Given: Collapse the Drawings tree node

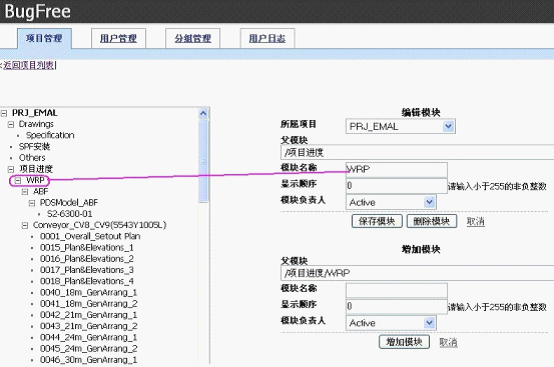Looking at the screenshot, I should pyautogui.click(x=11, y=125).
